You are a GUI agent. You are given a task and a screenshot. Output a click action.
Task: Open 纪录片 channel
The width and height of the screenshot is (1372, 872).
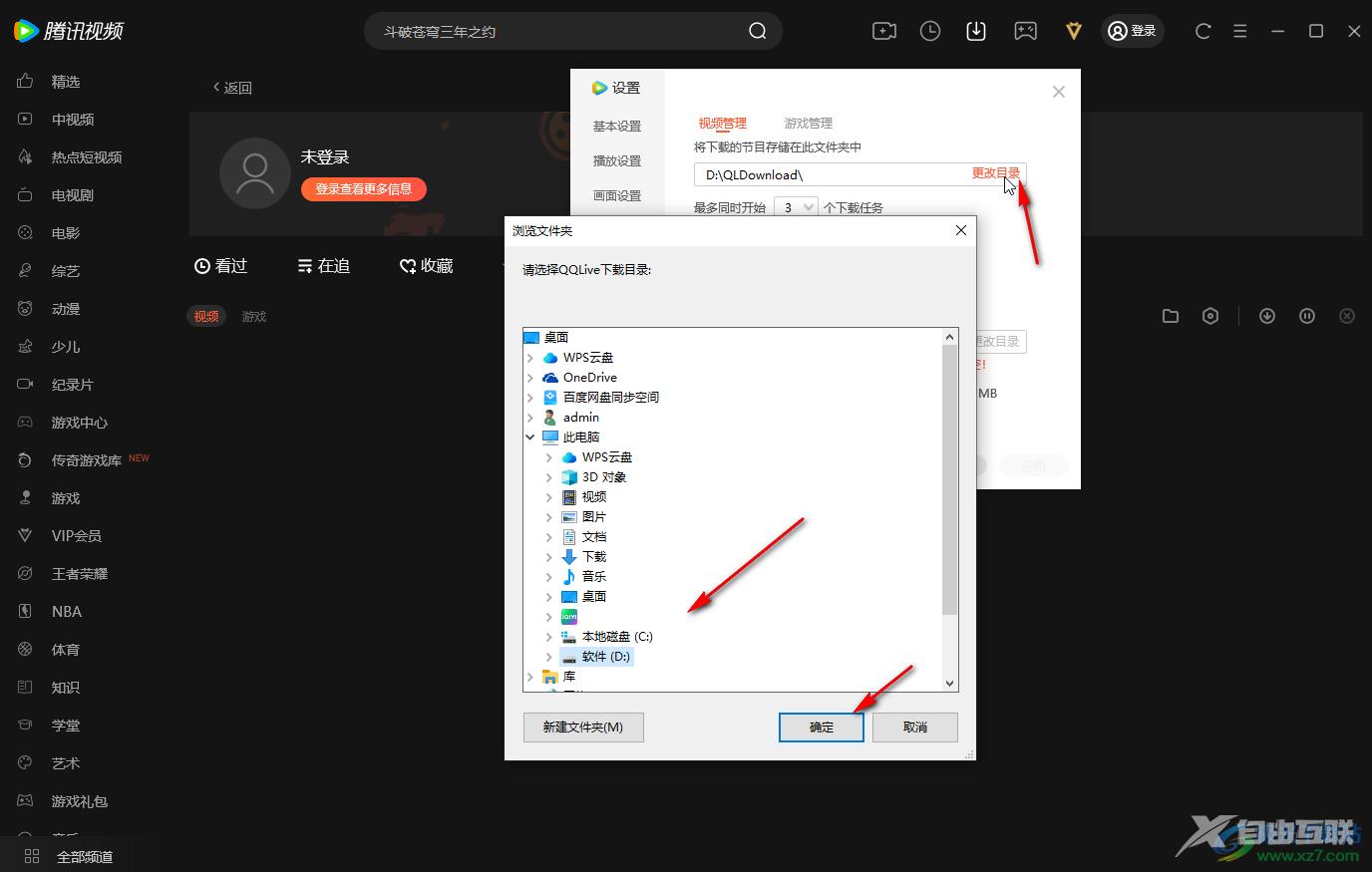(73, 385)
